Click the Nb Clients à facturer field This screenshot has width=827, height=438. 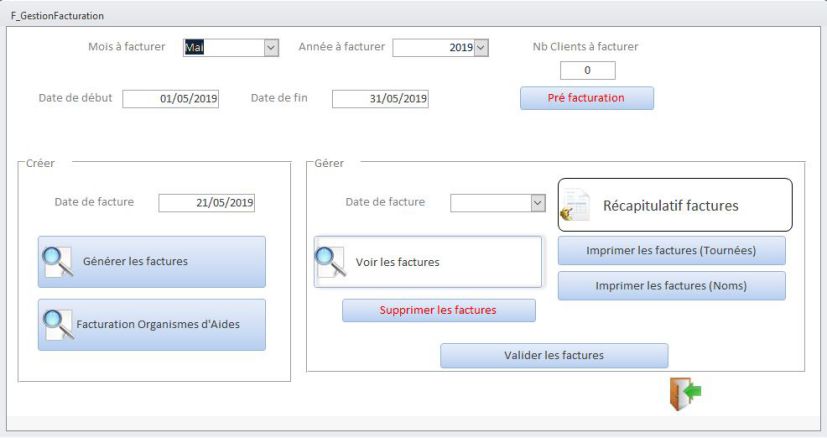(587, 70)
